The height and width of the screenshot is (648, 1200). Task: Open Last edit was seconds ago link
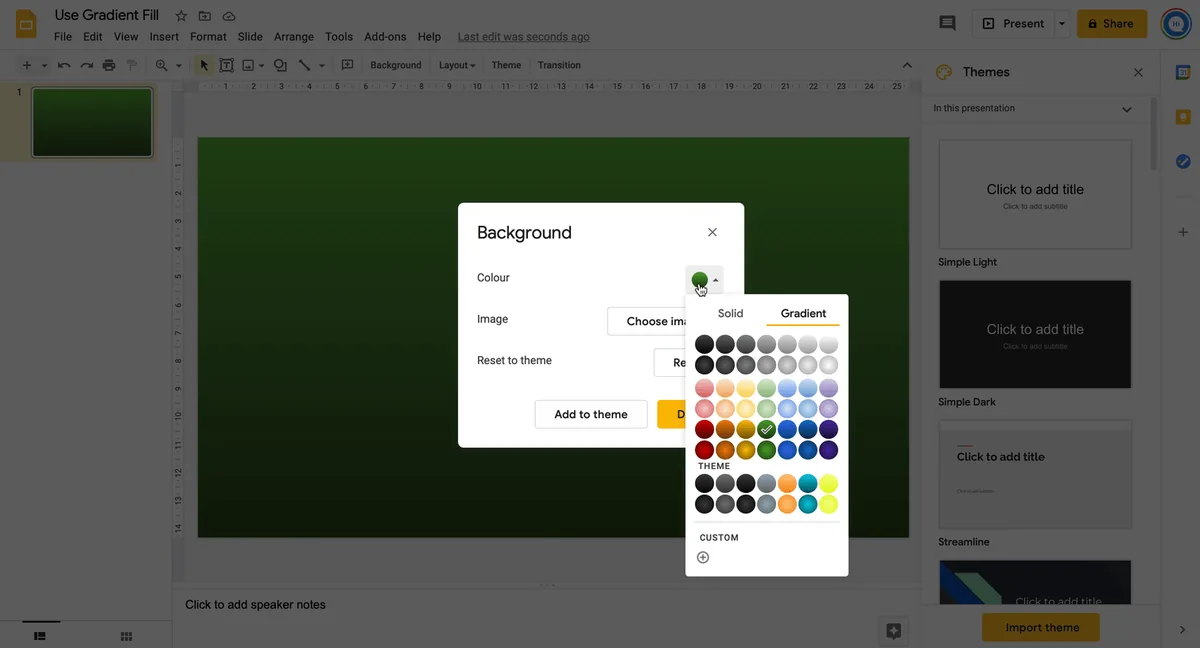523,37
